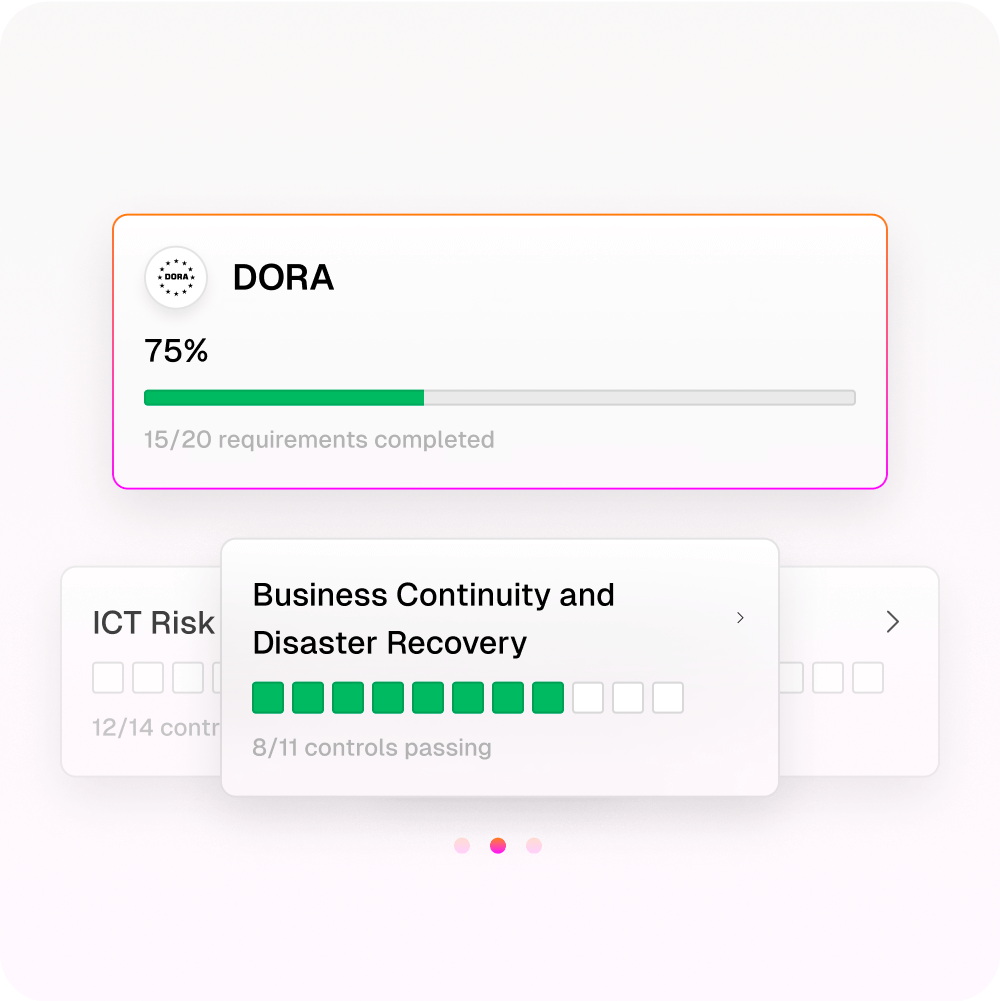This screenshot has height=1001, width=1000.
Task: Click the DORA circular logo badge
Action: pyautogui.click(x=176, y=277)
